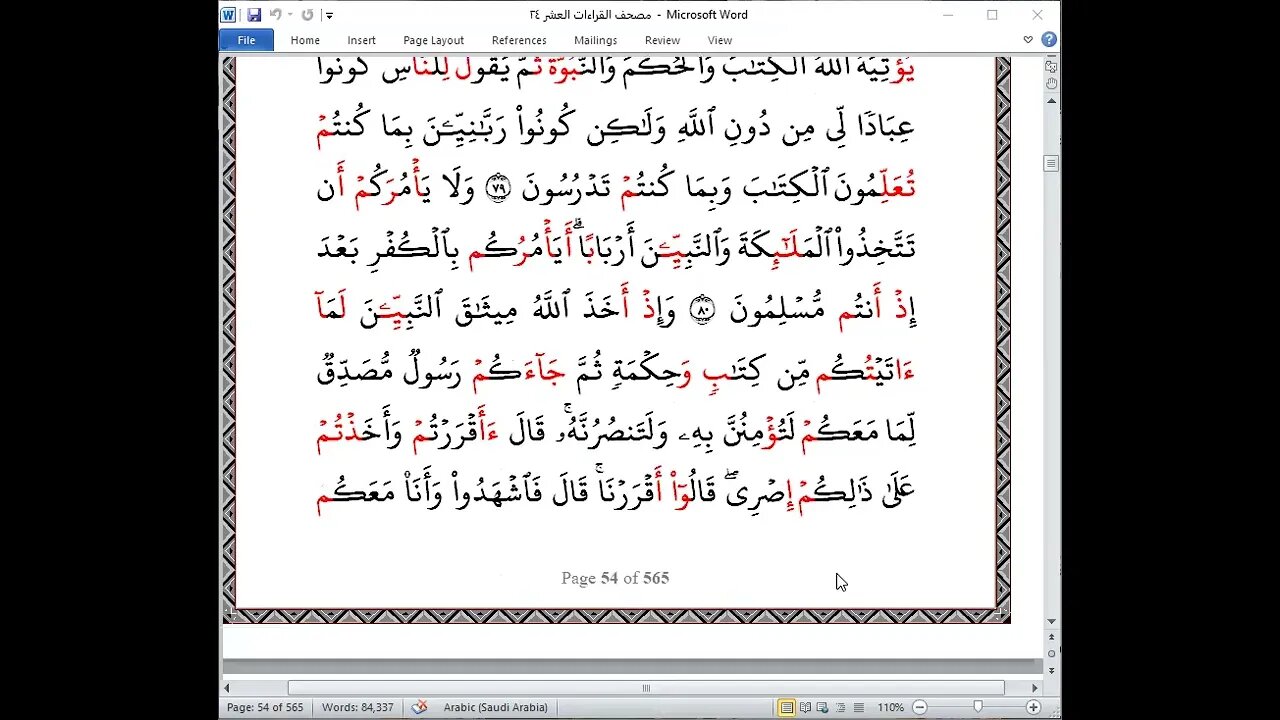The width and height of the screenshot is (1280, 720).
Task: Save the document using the floppy icon
Action: (254, 15)
